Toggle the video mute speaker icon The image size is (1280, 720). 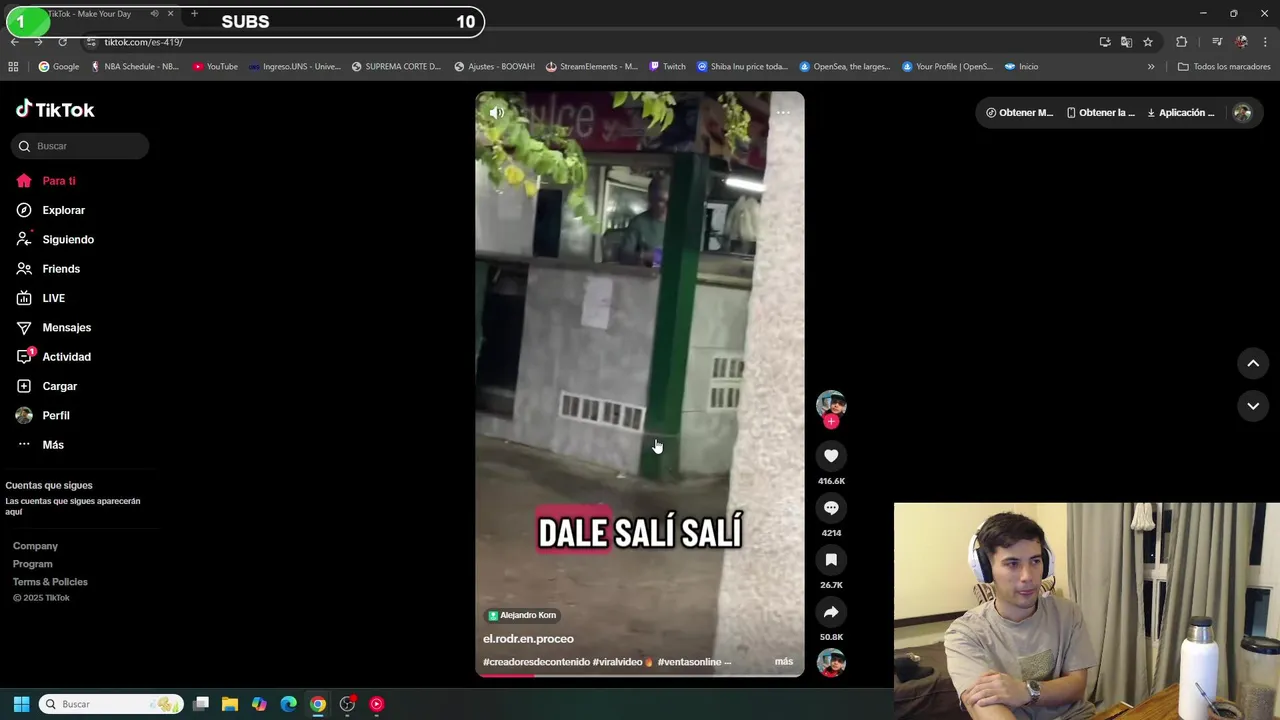pyautogui.click(x=497, y=113)
